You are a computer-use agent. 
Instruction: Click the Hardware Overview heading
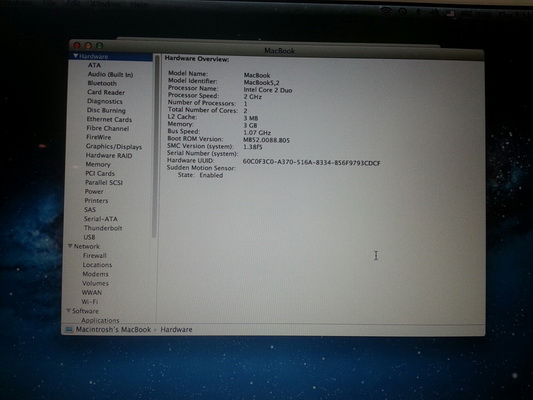(x=197, y=59)
